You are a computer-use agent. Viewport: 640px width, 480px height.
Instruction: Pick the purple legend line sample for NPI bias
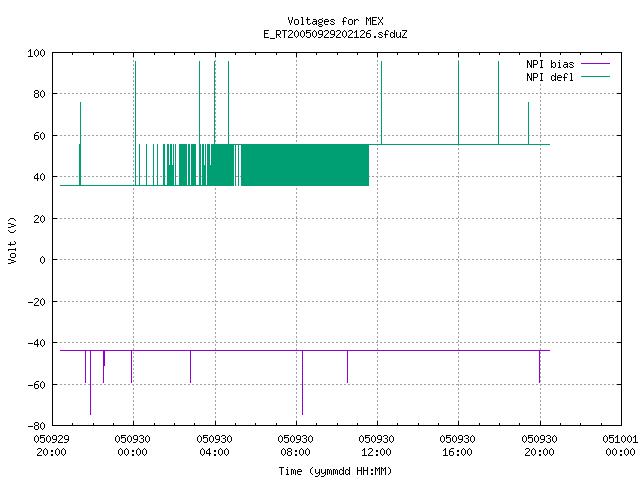595,64
